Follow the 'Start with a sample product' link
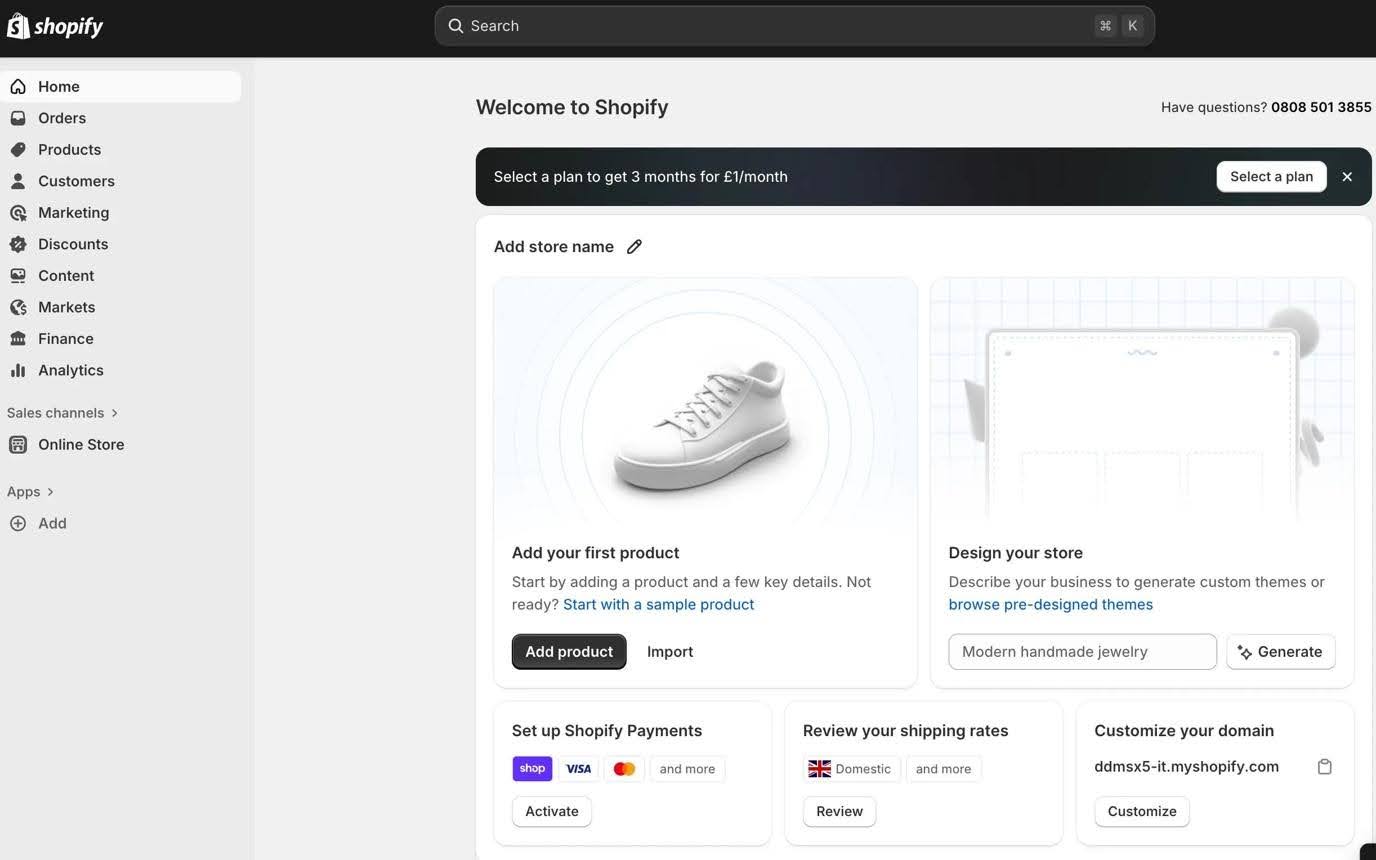Image resolution: width=1376 pixels, height=860 pixels. 658,605
